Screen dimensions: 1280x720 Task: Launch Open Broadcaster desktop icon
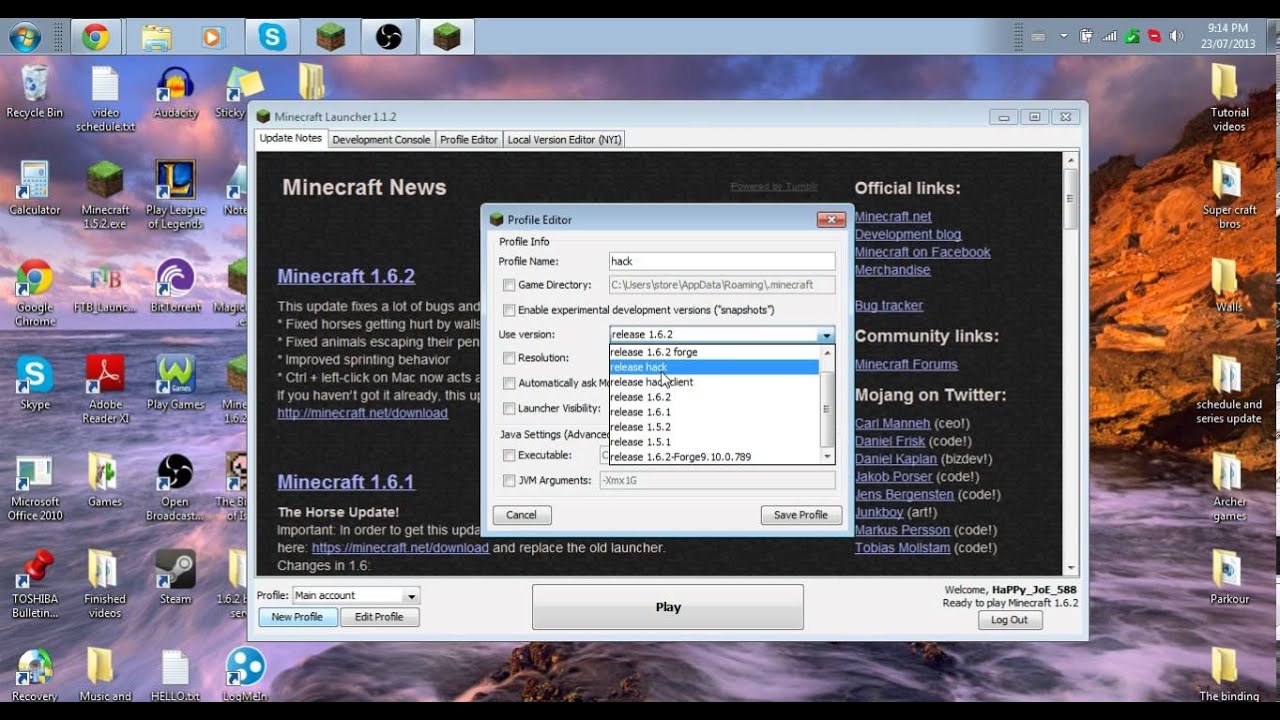pyautogui.click(x=176, y=486)
